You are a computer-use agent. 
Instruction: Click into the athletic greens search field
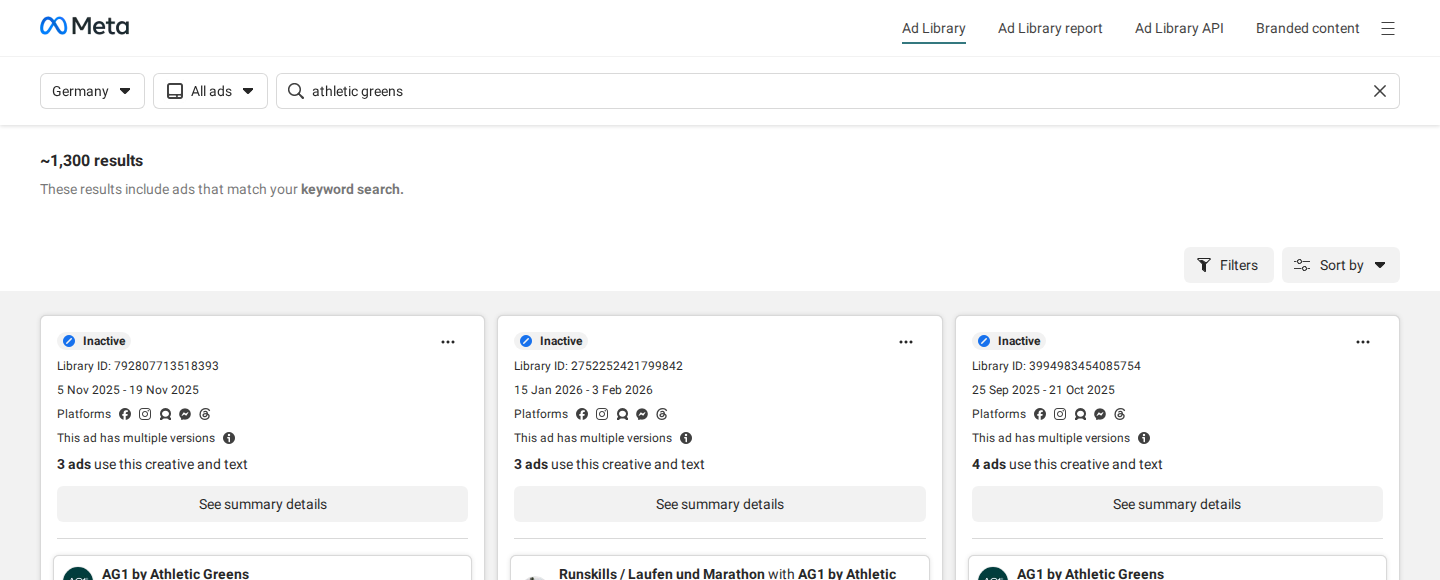[838, 91]
